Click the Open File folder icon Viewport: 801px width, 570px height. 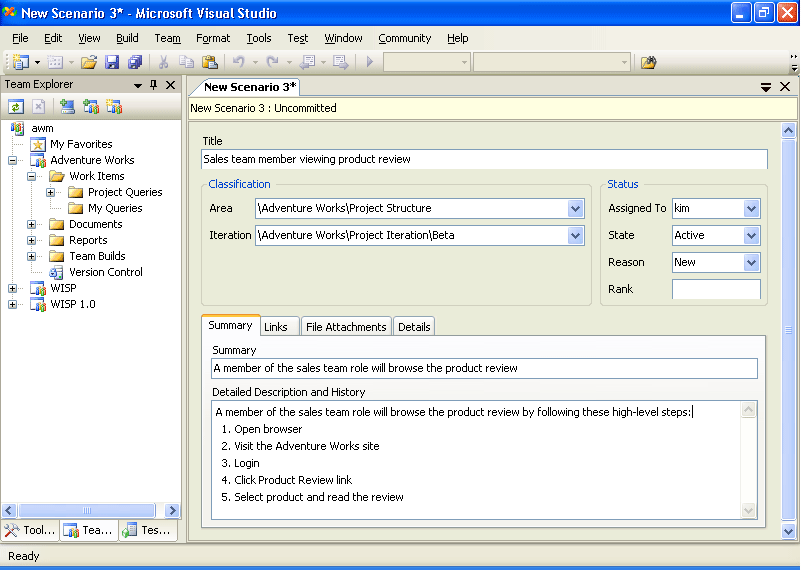click(x=89, y=62)
